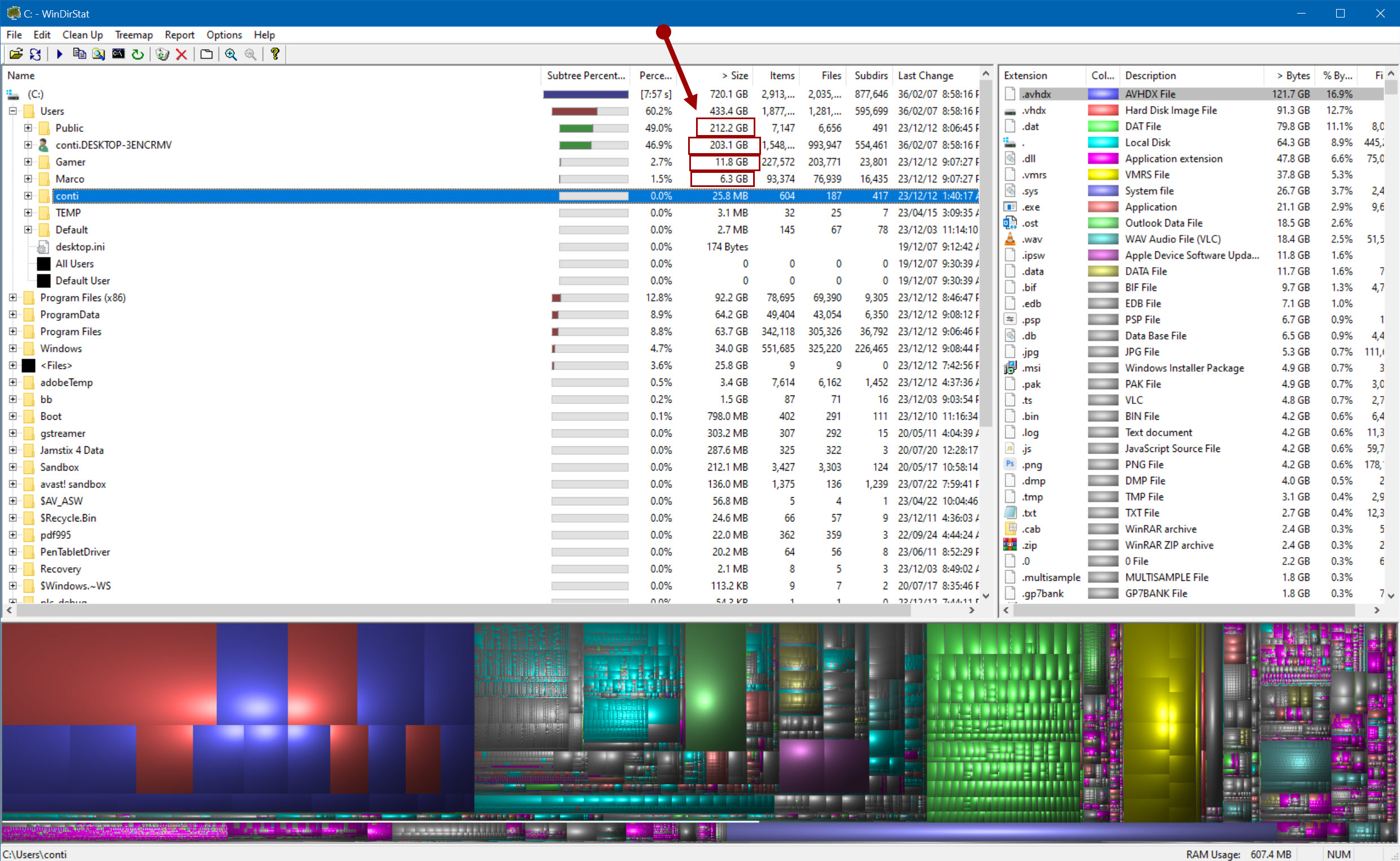Click the red X permanent delete icon
The width and height of the screenshot is (1400, 861).
pos(181,54)
